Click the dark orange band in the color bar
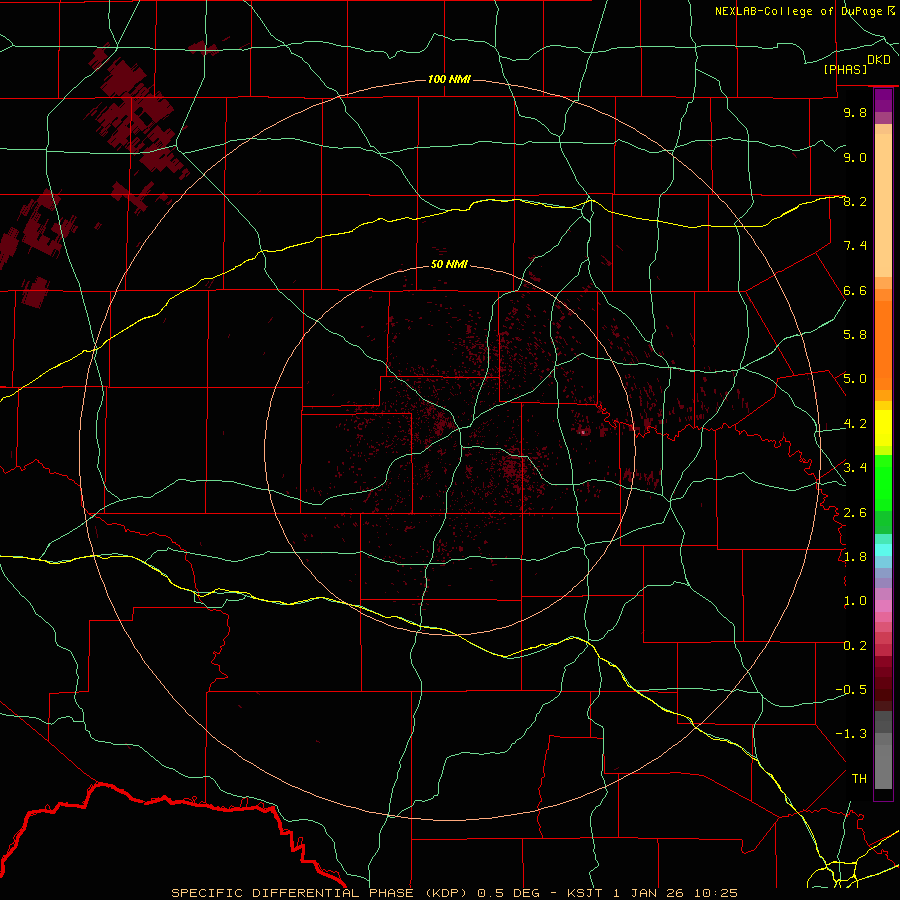This screenshot has width=900, height=900. point(883,346)
